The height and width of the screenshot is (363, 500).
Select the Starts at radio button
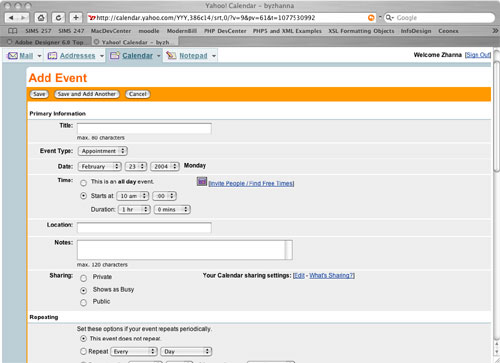pyautogui.click(x=83, y=196)
